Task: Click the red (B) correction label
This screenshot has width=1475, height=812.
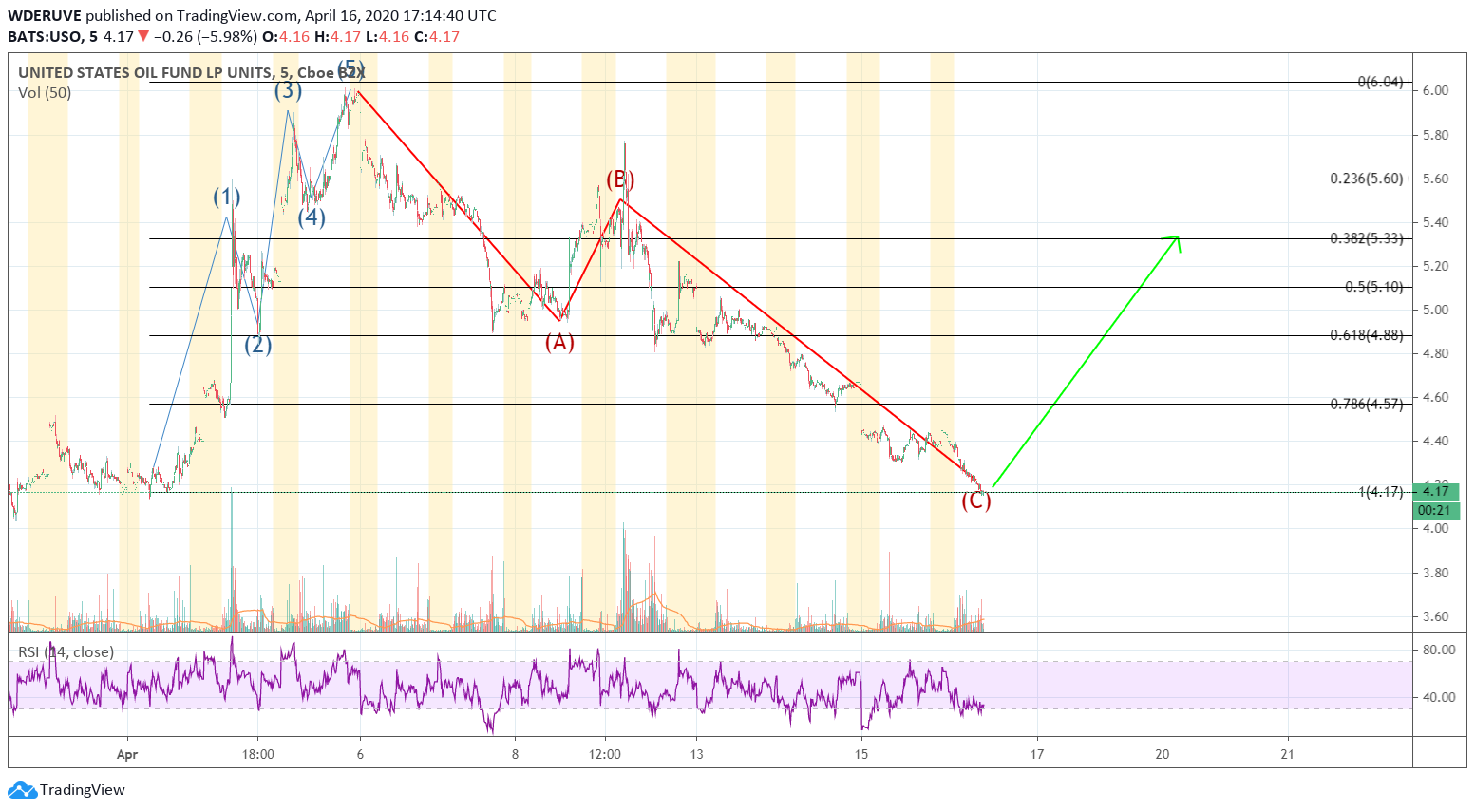Action: coord(620,179)
